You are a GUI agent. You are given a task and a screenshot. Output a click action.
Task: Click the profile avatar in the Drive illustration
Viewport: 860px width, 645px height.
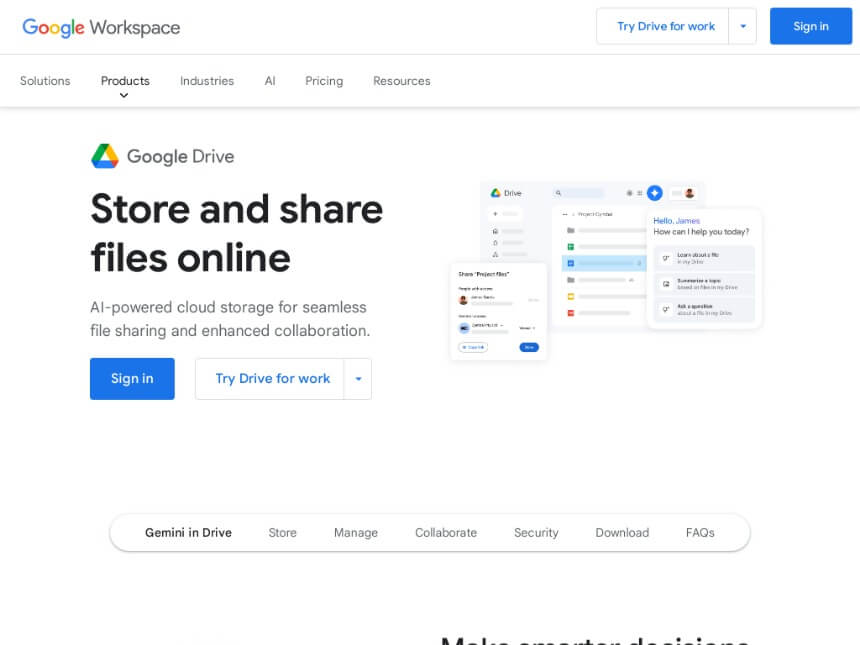coord(689,193)
